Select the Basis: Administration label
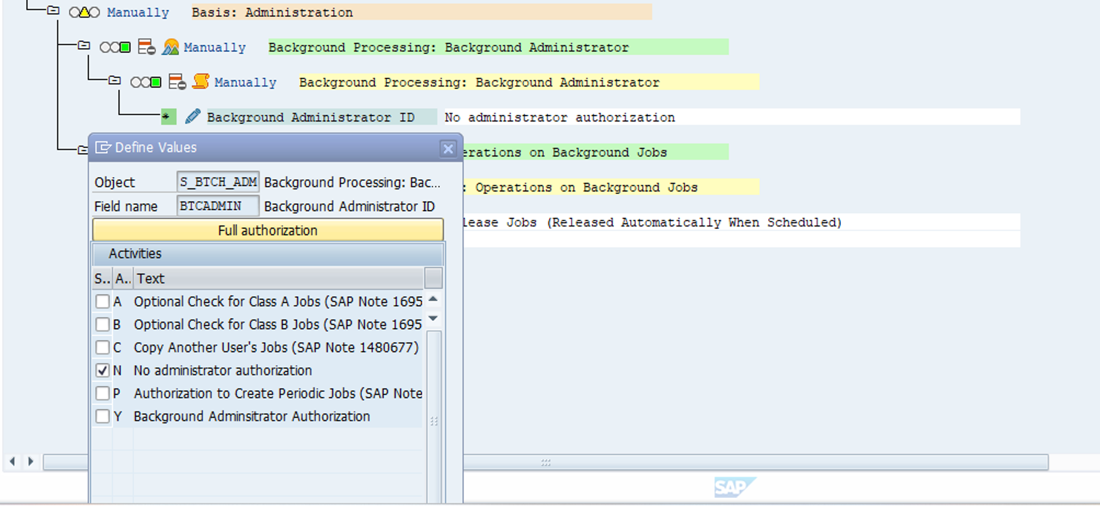Screen dimensions: 1100x510 click(x=422, y=13)
